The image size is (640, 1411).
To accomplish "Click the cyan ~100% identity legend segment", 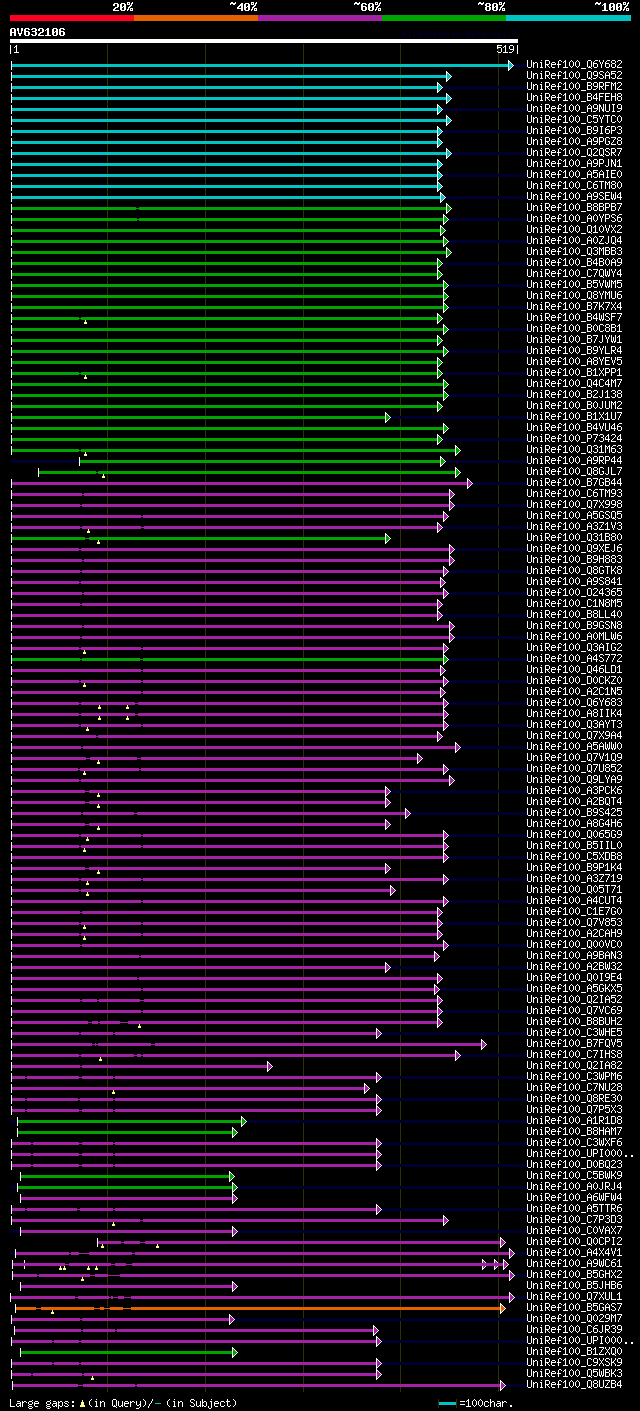I will click(568, 17).
